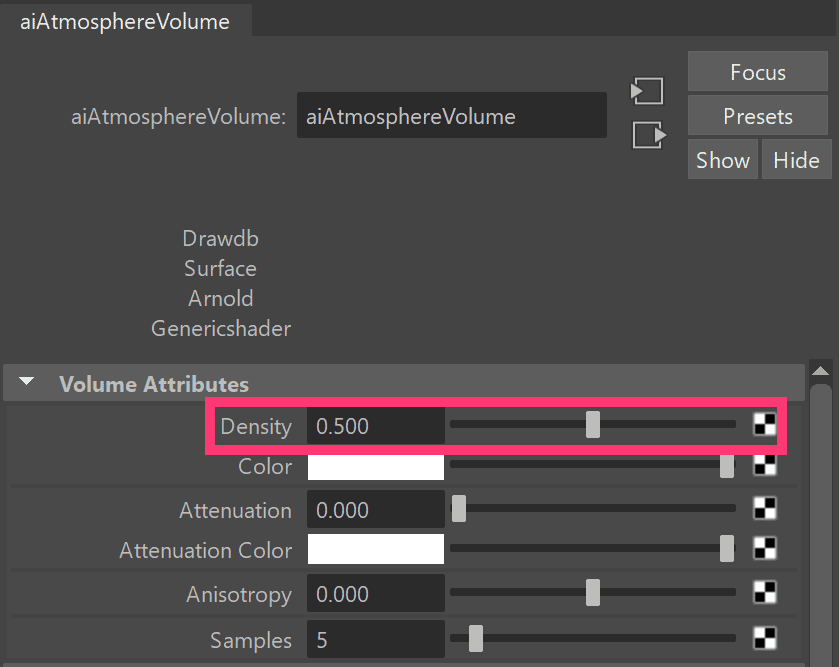This screenshot has width=839, height=667.
Task: Click the Density slider handle
Action: pyautogui.click(x=592, y=425)
